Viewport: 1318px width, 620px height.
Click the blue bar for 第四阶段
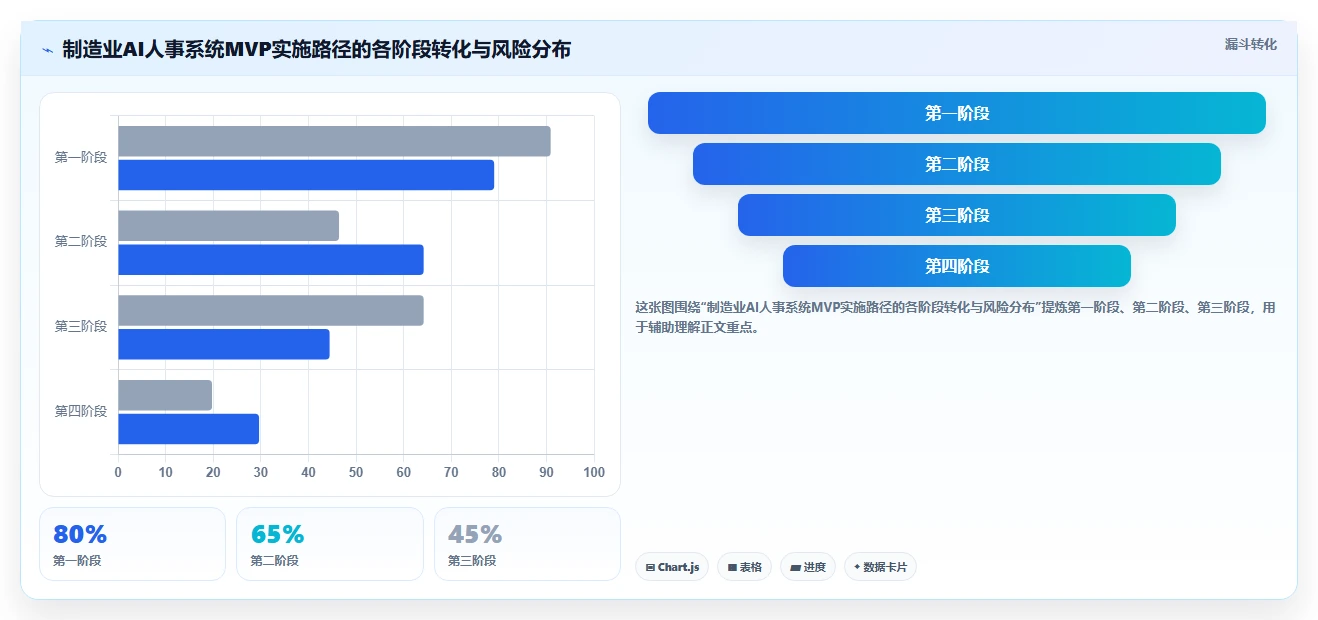pyautogui.click(x=188, y=429)
